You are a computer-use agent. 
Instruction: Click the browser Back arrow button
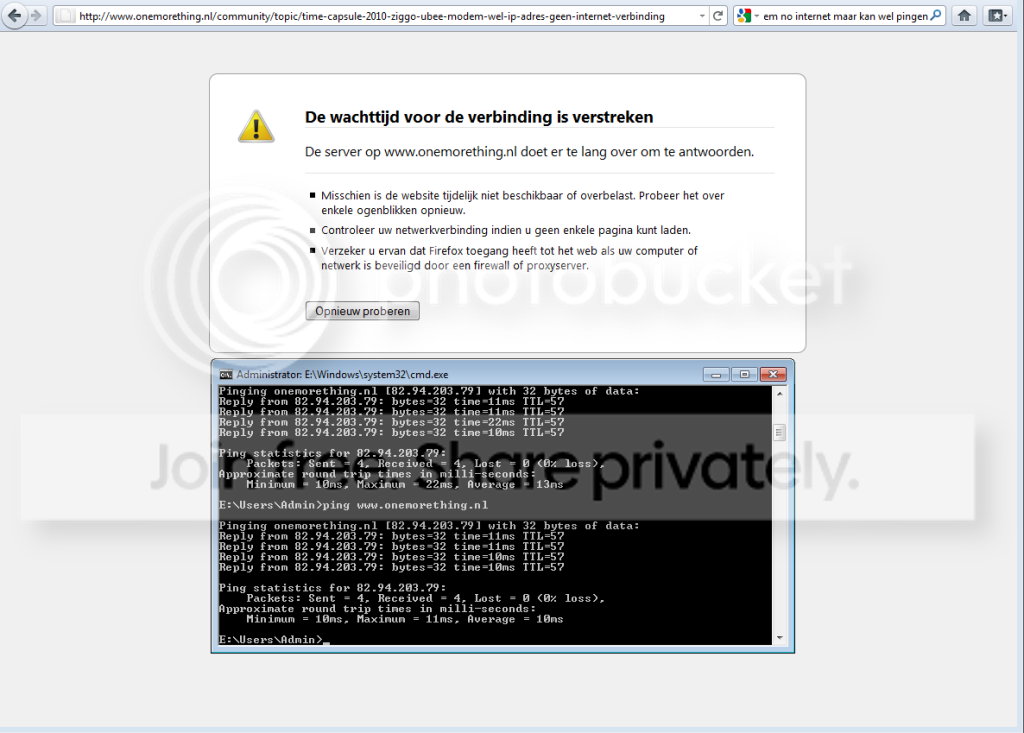click(x=15, y=16)
